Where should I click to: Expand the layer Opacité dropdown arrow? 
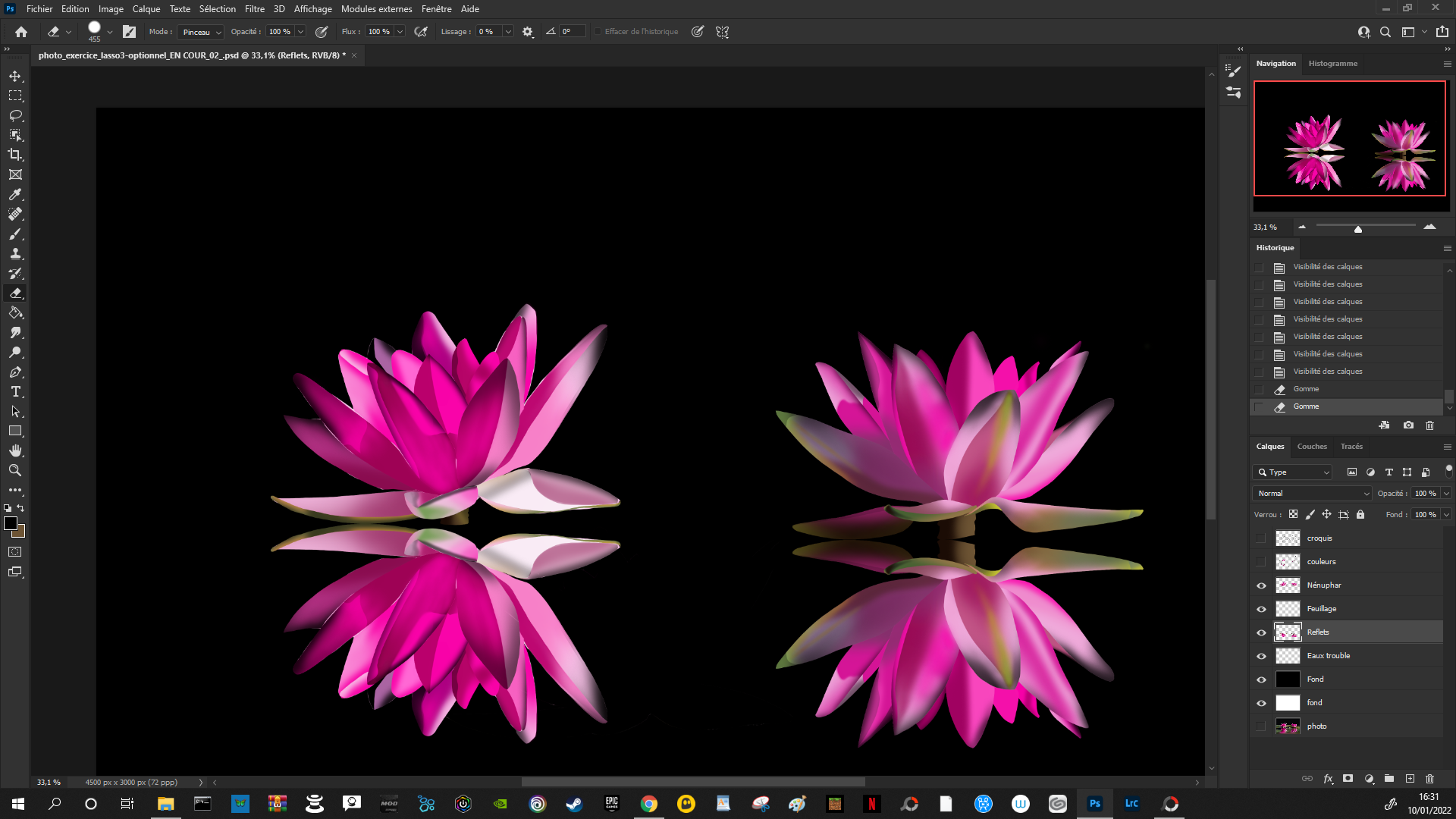[x=1446, y=494]
